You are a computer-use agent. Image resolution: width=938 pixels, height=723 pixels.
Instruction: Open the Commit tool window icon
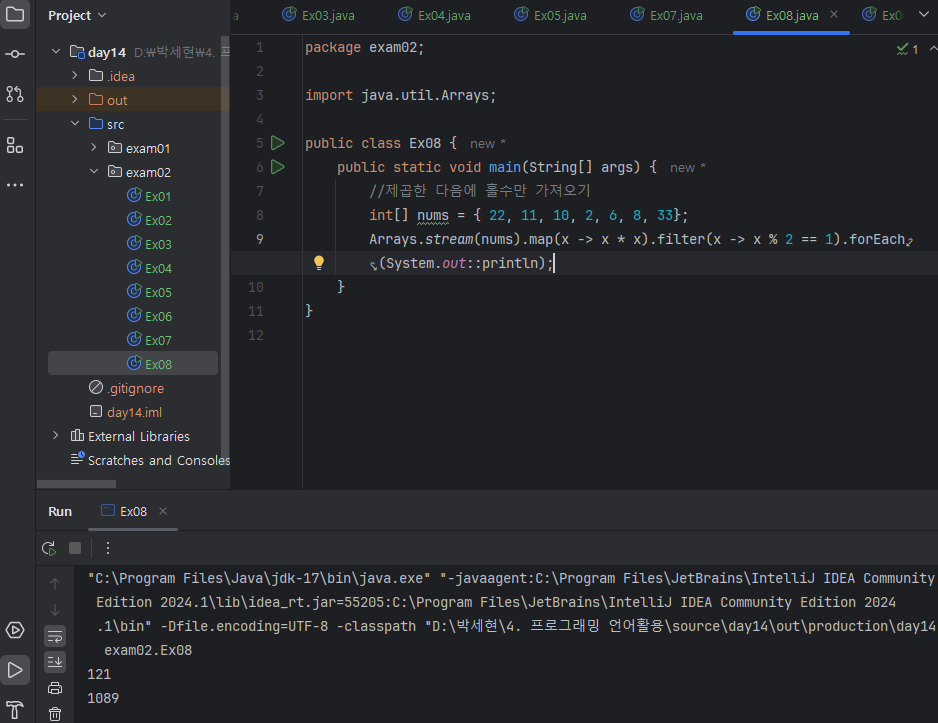click(x=14, y=54)
